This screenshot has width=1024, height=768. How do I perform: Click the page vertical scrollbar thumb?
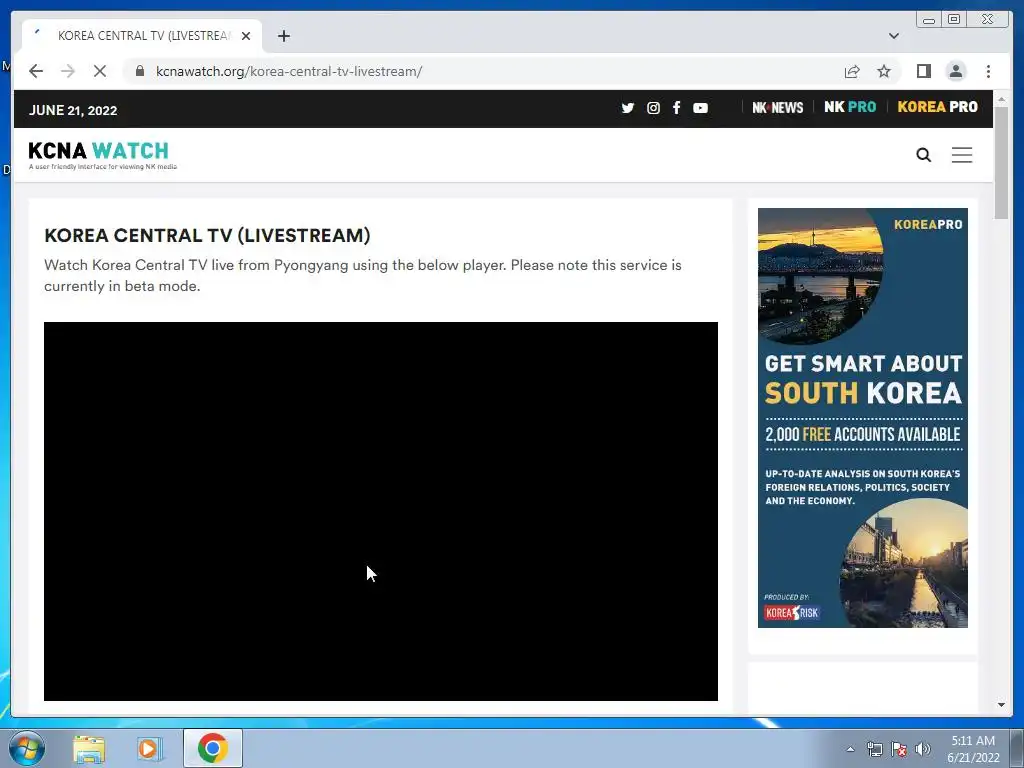pos(1001,163)
